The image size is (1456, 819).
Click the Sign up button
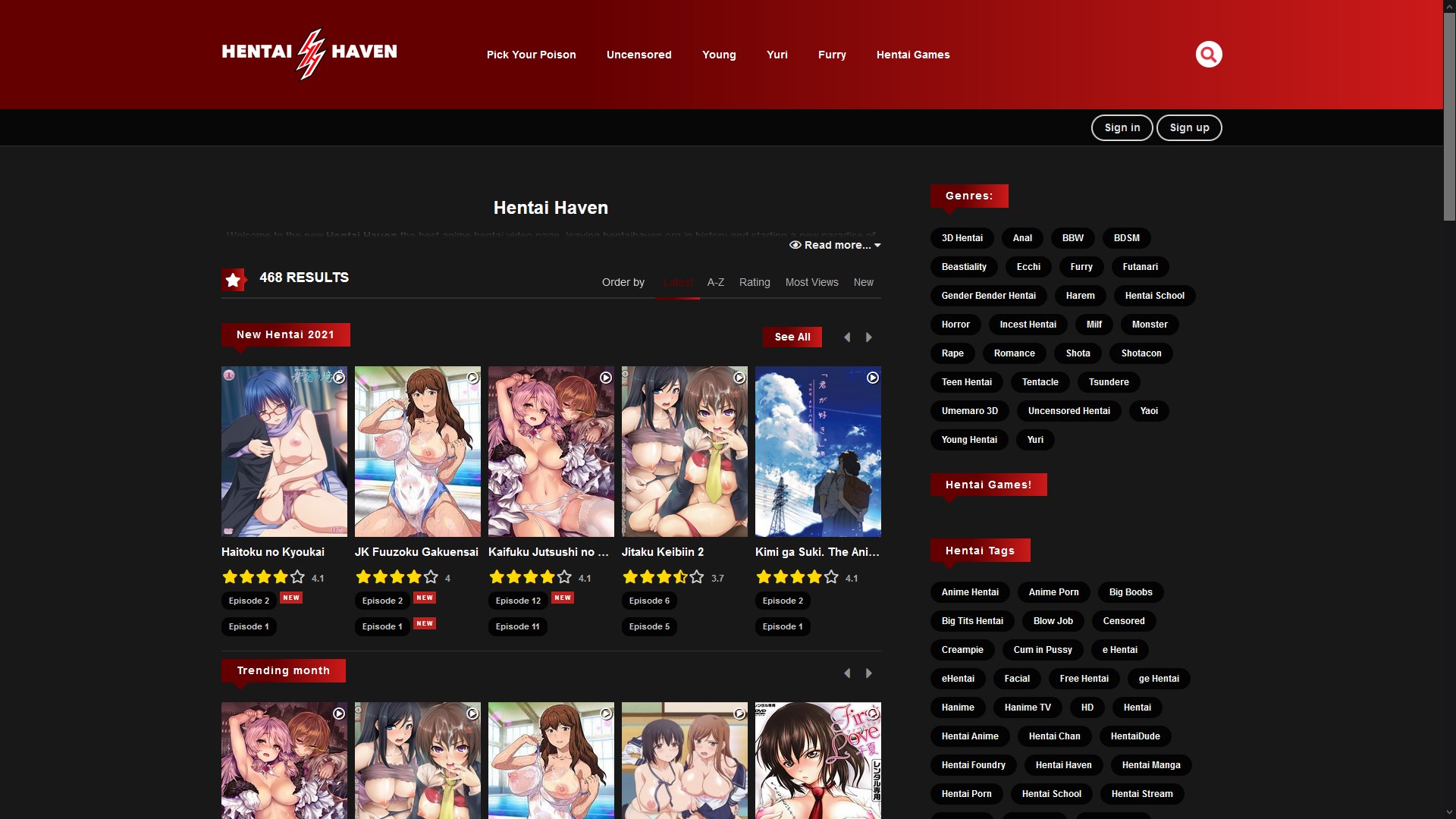[x=1189, y=128]
